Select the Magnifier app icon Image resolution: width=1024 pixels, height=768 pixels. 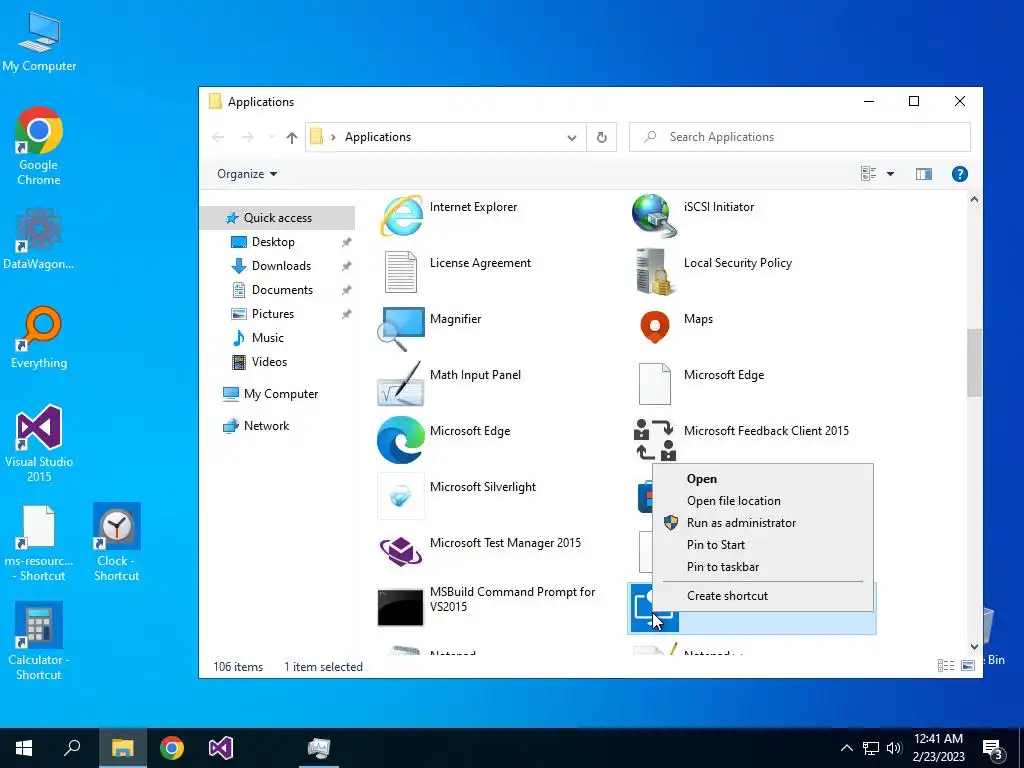[400, 328]
